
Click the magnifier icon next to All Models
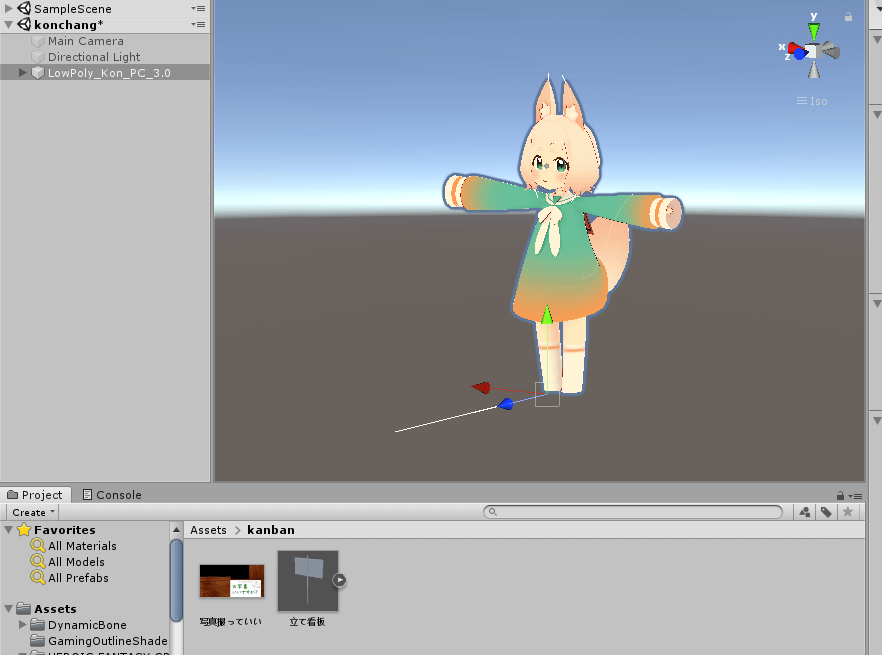40,561
